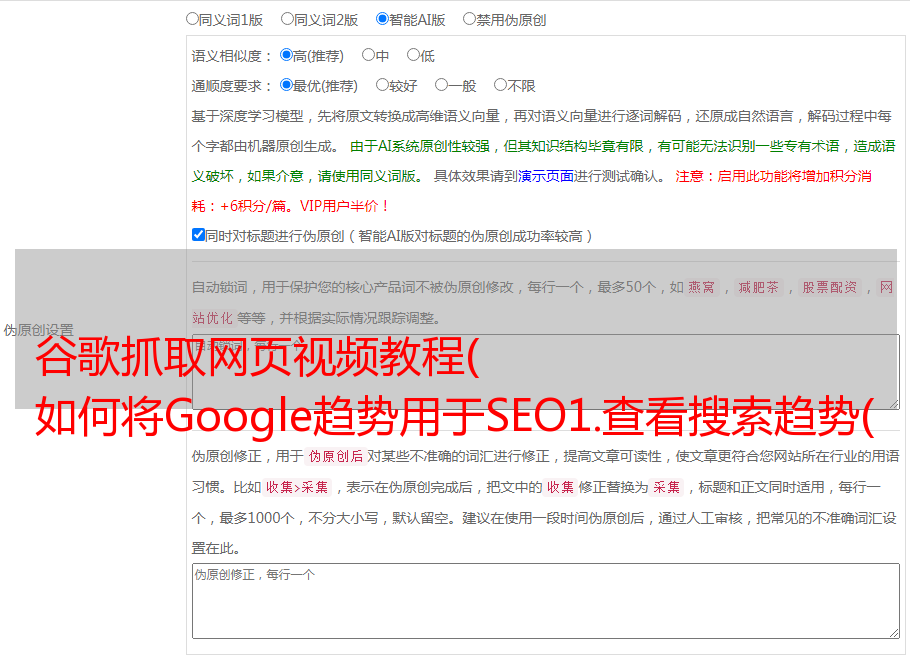Click the 伪原创修正，每行一个 text area
This screenshot has width=911, height=658.
click(545, 600)
